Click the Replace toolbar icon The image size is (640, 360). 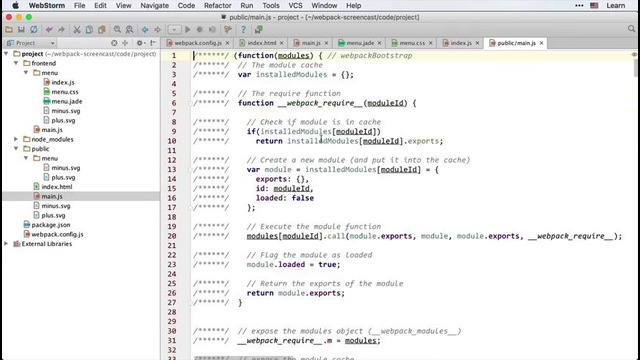tap(129, 30)
